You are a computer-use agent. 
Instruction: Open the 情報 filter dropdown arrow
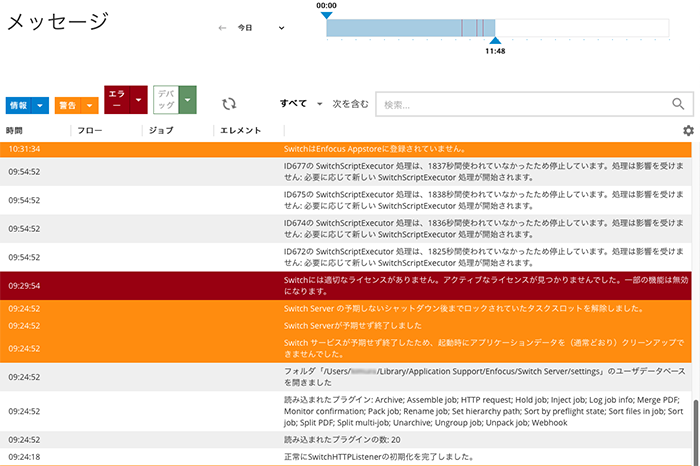point(40,105)
